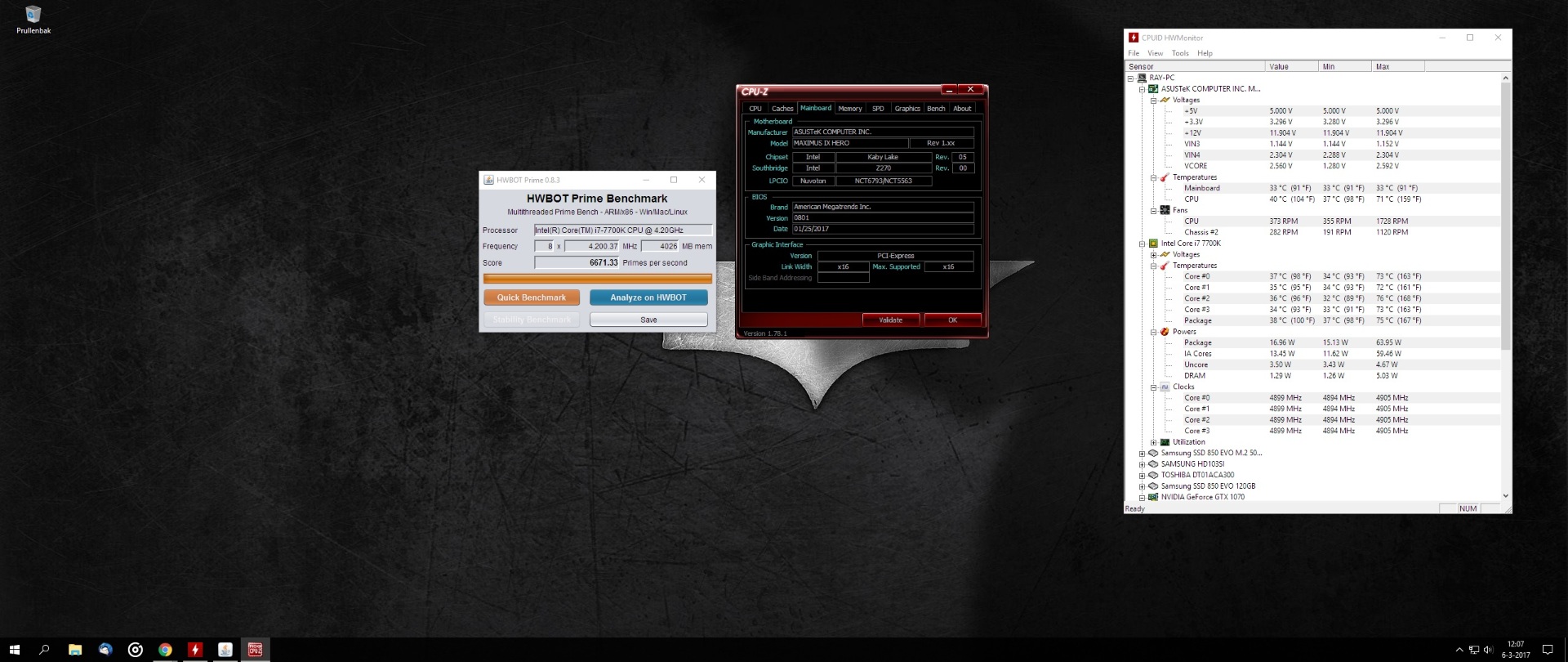Click the network tray icon
The image size is (1568, 662).
pyautogui.click(x=1473, y=650)
